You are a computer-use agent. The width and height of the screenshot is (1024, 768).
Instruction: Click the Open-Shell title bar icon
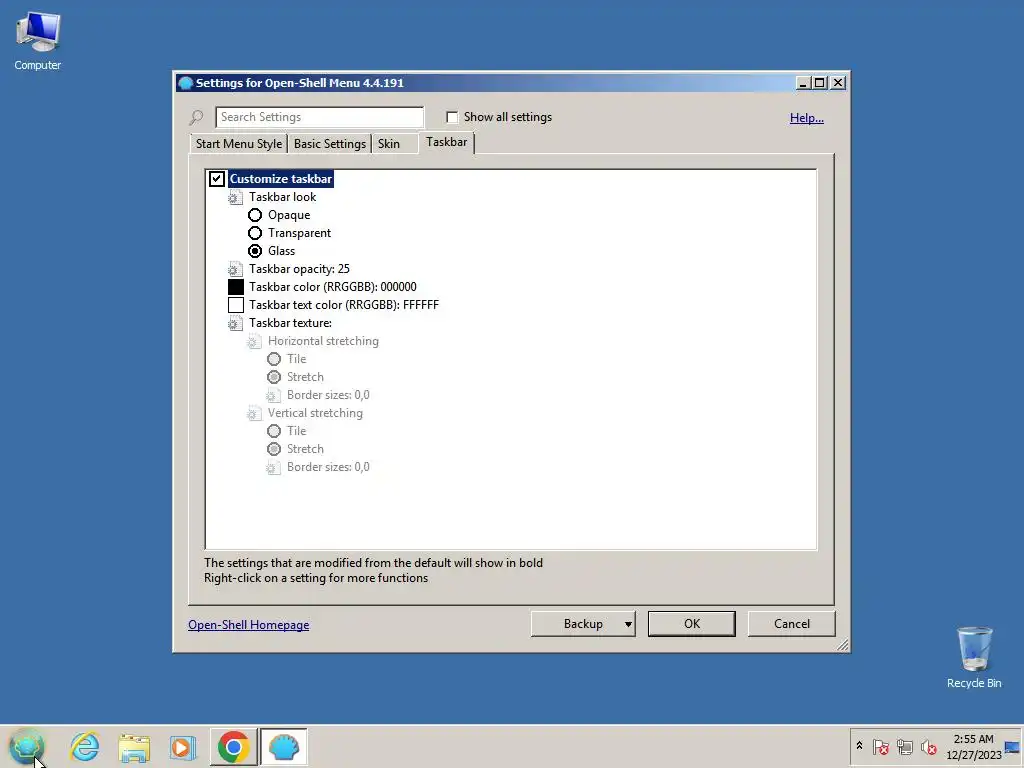(185, 83)
